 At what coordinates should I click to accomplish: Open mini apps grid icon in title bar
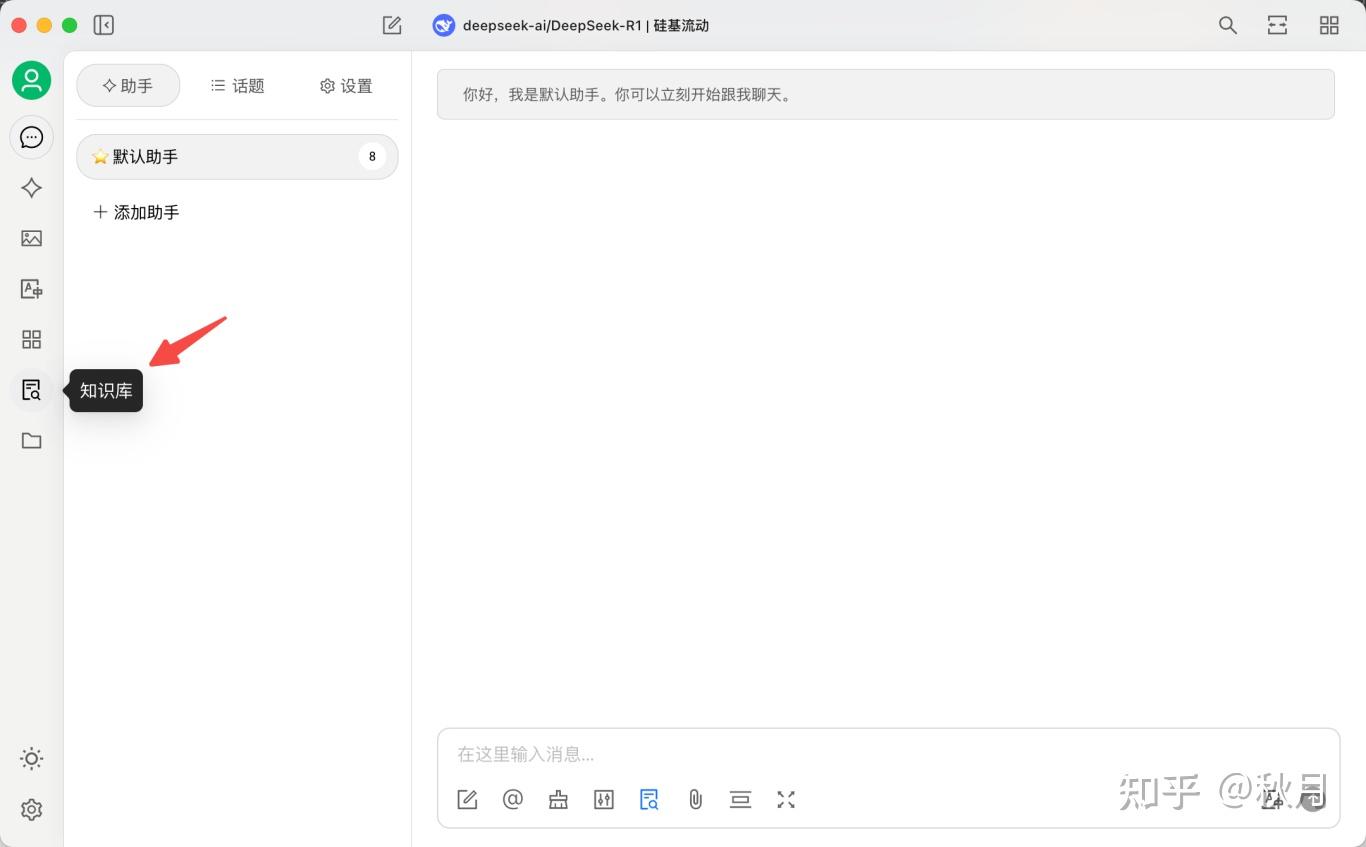[x=1329, y=26]
